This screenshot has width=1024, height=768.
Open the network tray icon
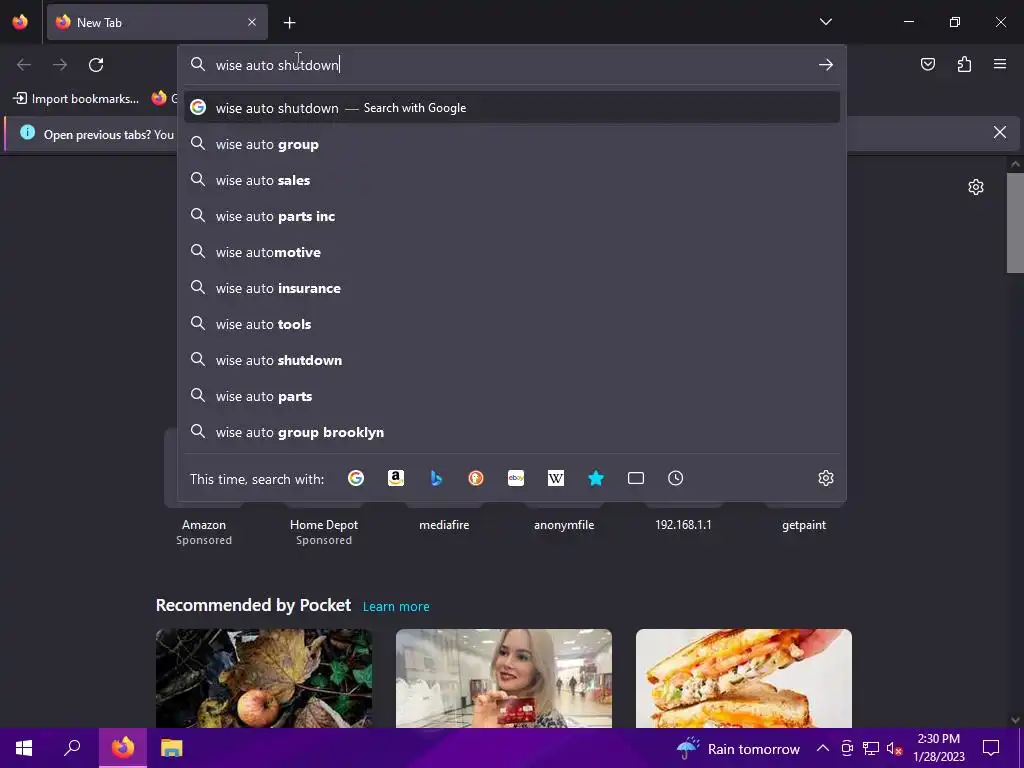coord(871,748)
